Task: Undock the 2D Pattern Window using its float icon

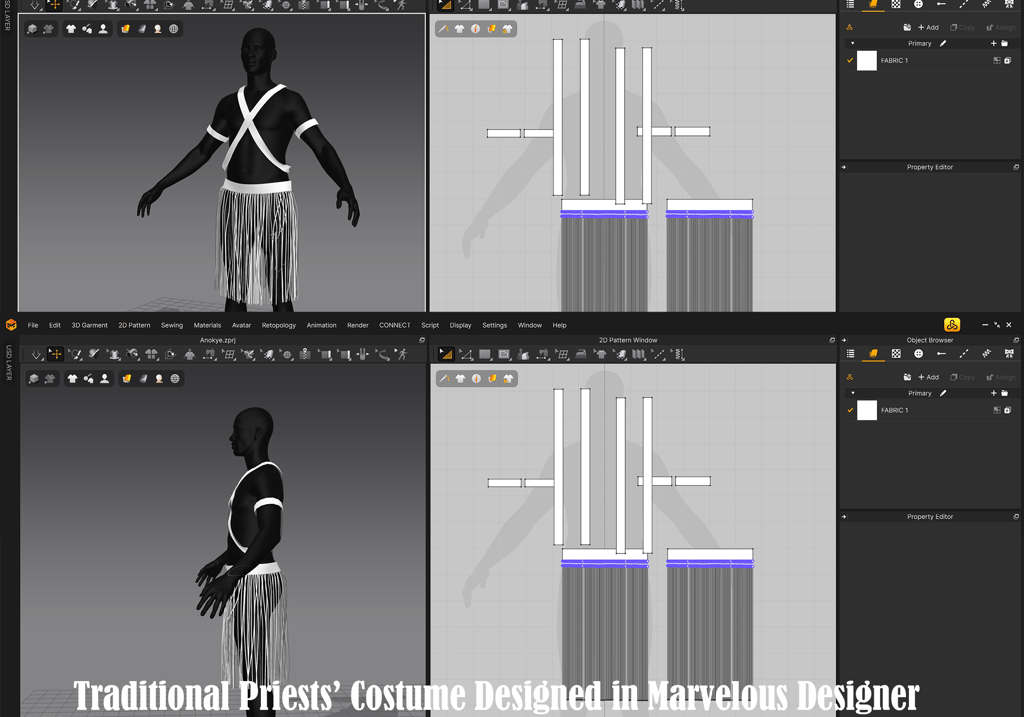Action: pyautogui.click(x=831, y=340)
